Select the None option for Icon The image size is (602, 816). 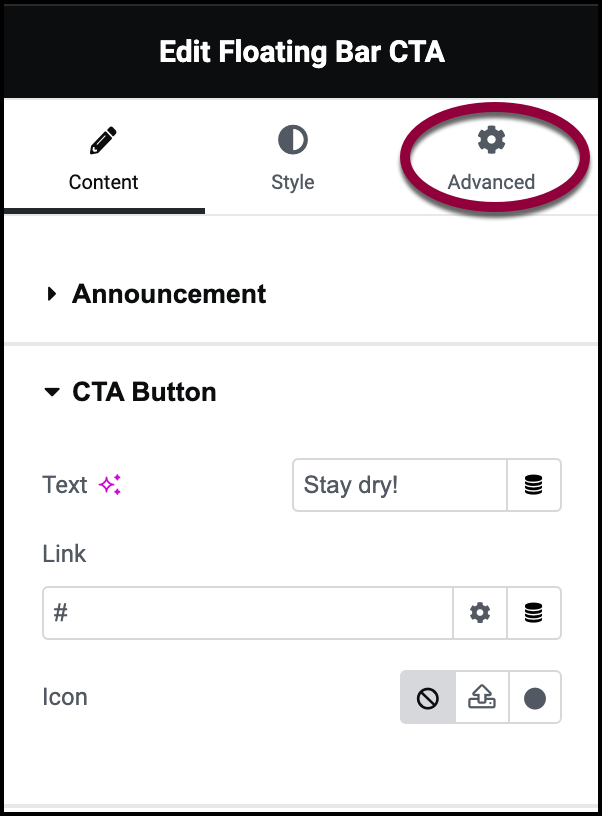pyautogui.click(x=428, y=697)
